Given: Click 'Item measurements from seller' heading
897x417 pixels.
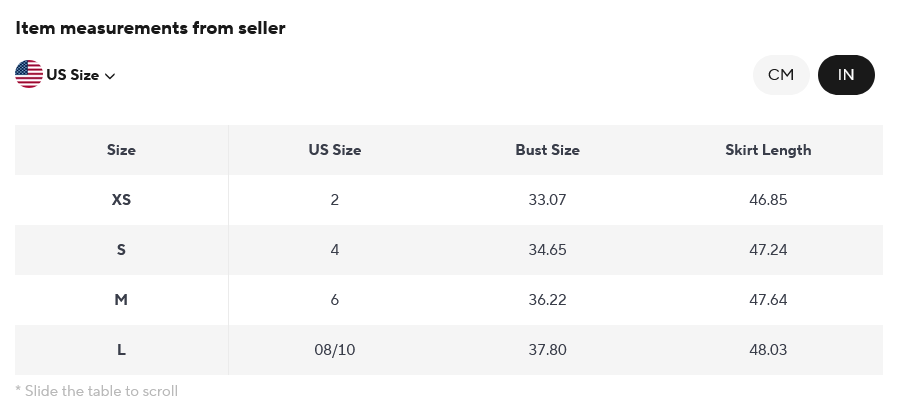Looking at the screenshot, I should [x=150, y=28].
